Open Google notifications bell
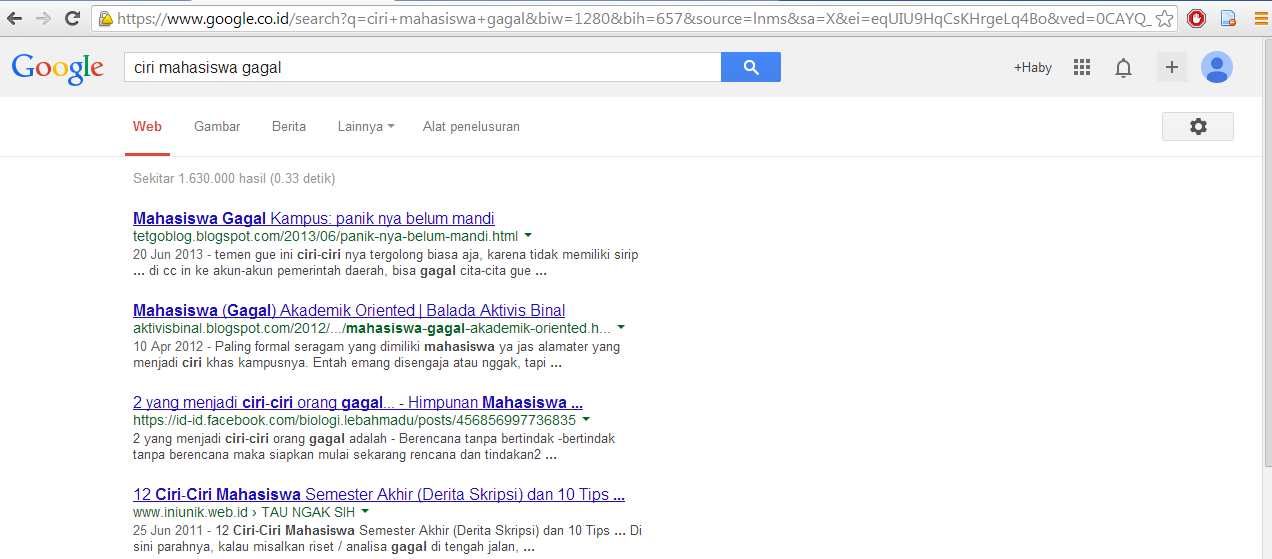 [1124, 68]
